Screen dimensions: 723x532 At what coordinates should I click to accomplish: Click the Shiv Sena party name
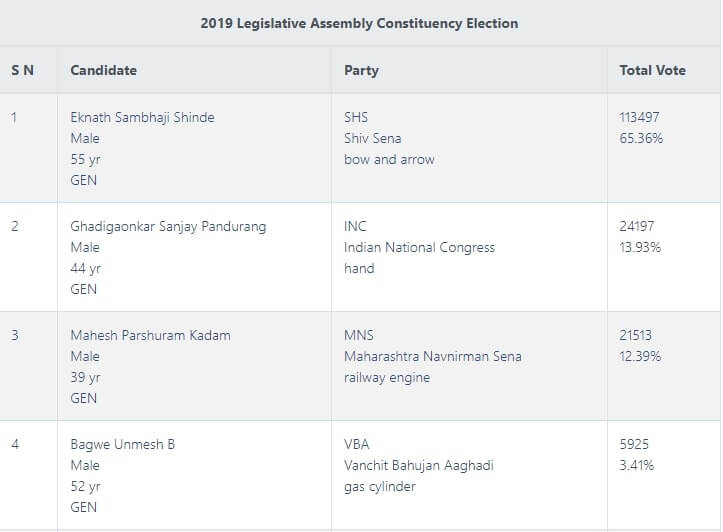372,138
